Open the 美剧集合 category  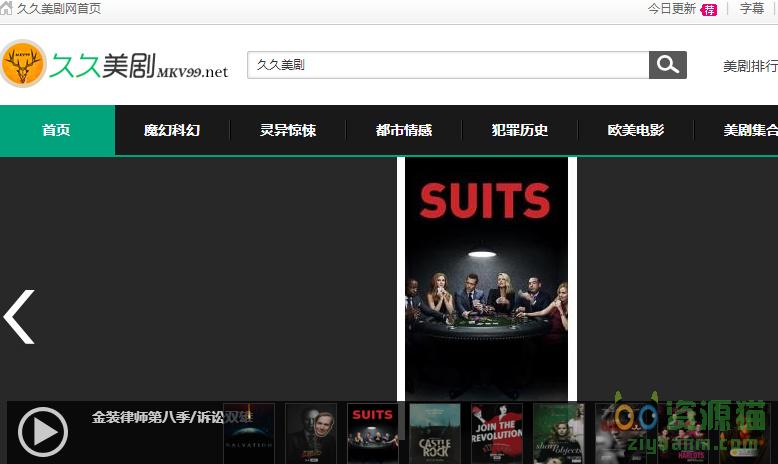pyautogui.click(x=750, y=130)
